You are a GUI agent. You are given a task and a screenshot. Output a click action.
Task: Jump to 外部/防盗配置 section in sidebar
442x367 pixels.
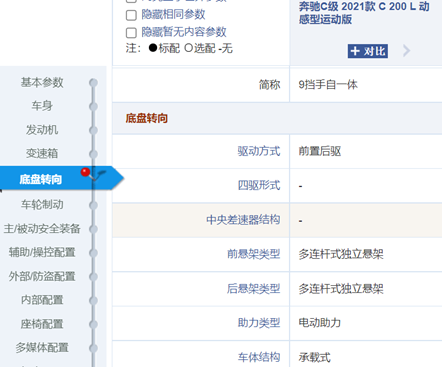(x=42, y=276)
